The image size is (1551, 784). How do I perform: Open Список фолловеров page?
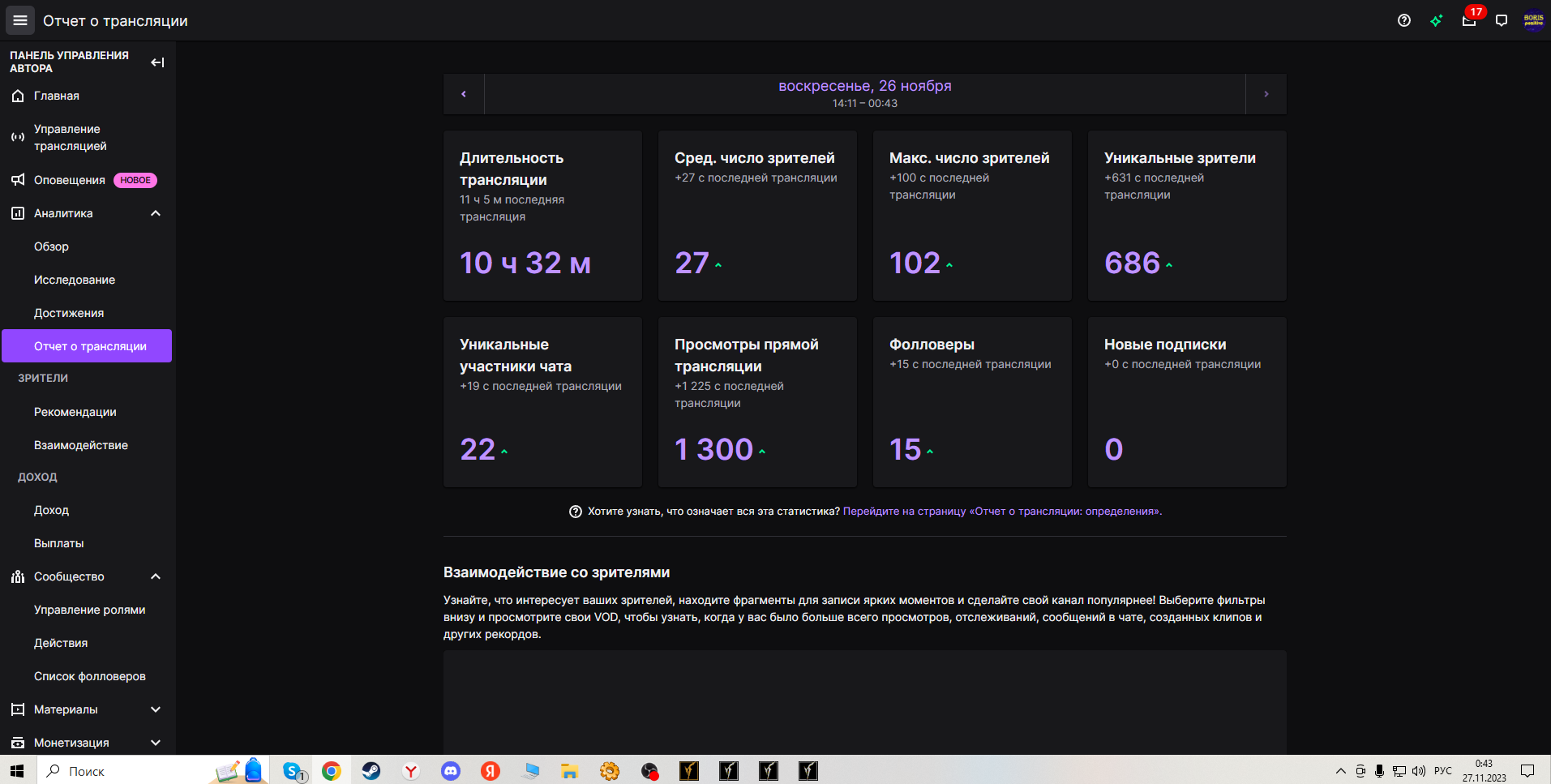click(89, 676)
